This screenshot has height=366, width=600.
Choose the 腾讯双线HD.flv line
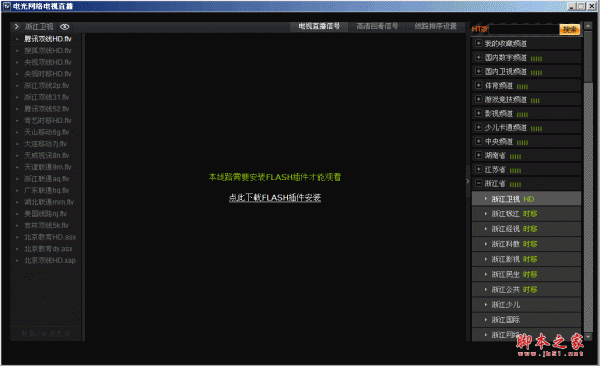(x=48, y=39)
